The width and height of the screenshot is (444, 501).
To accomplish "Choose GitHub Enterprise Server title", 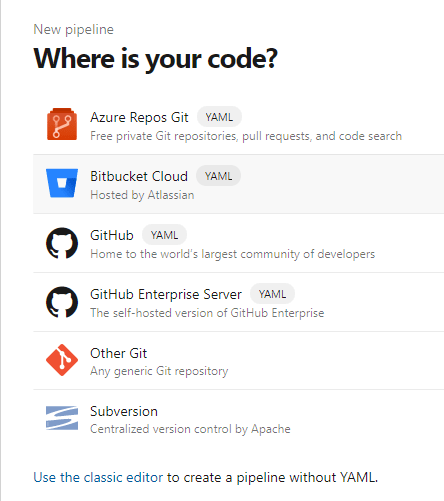I will pyautogui.click(x=166, y=294).
